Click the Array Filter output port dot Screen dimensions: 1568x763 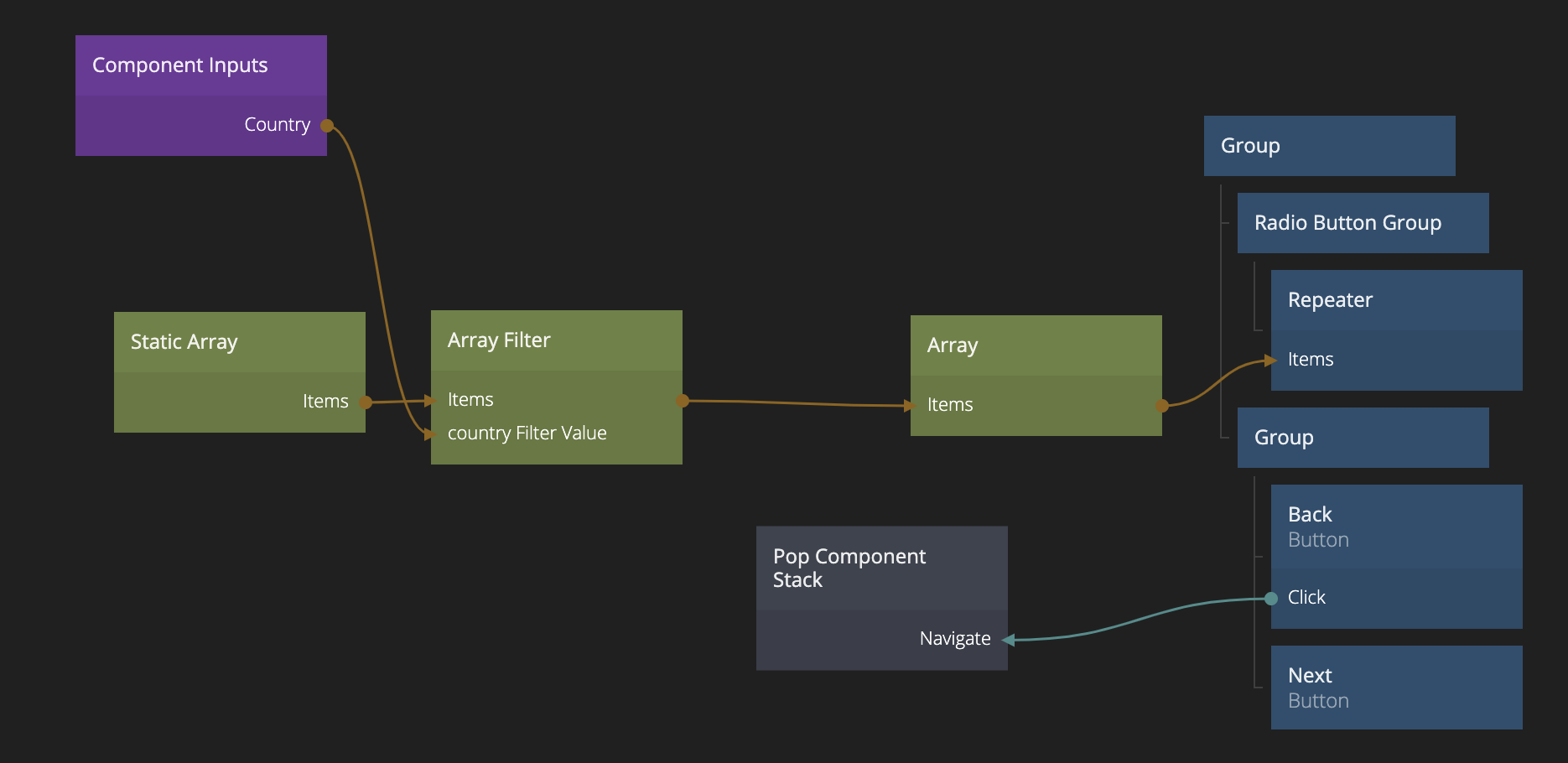click(683, 401)
